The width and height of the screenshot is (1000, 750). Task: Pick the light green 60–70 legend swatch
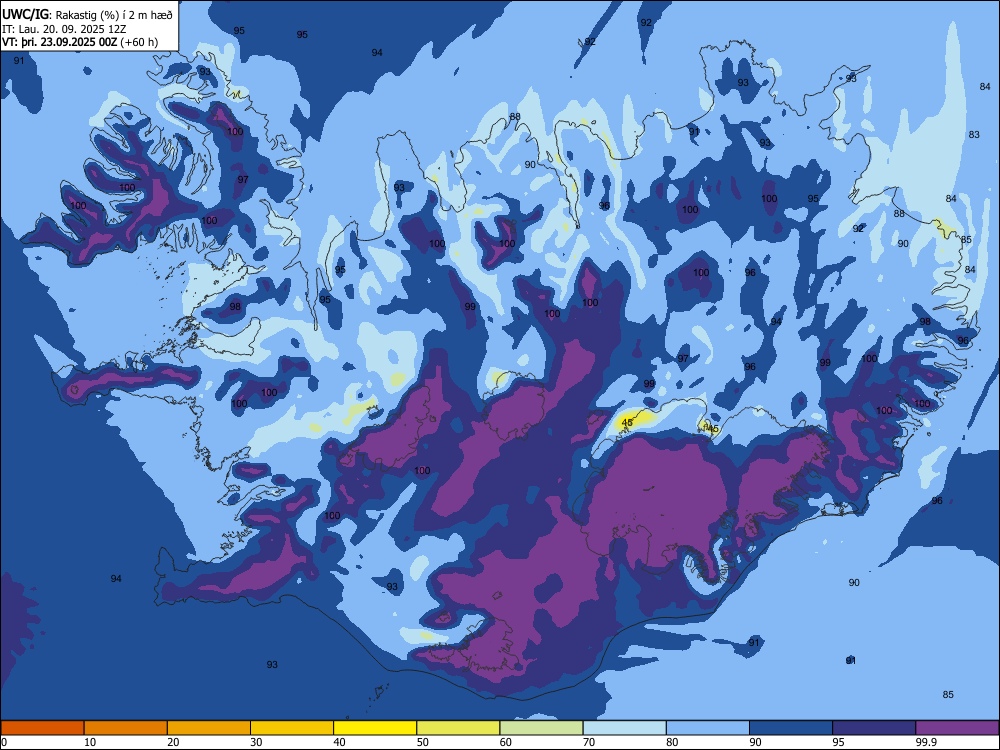coord(541,728)
